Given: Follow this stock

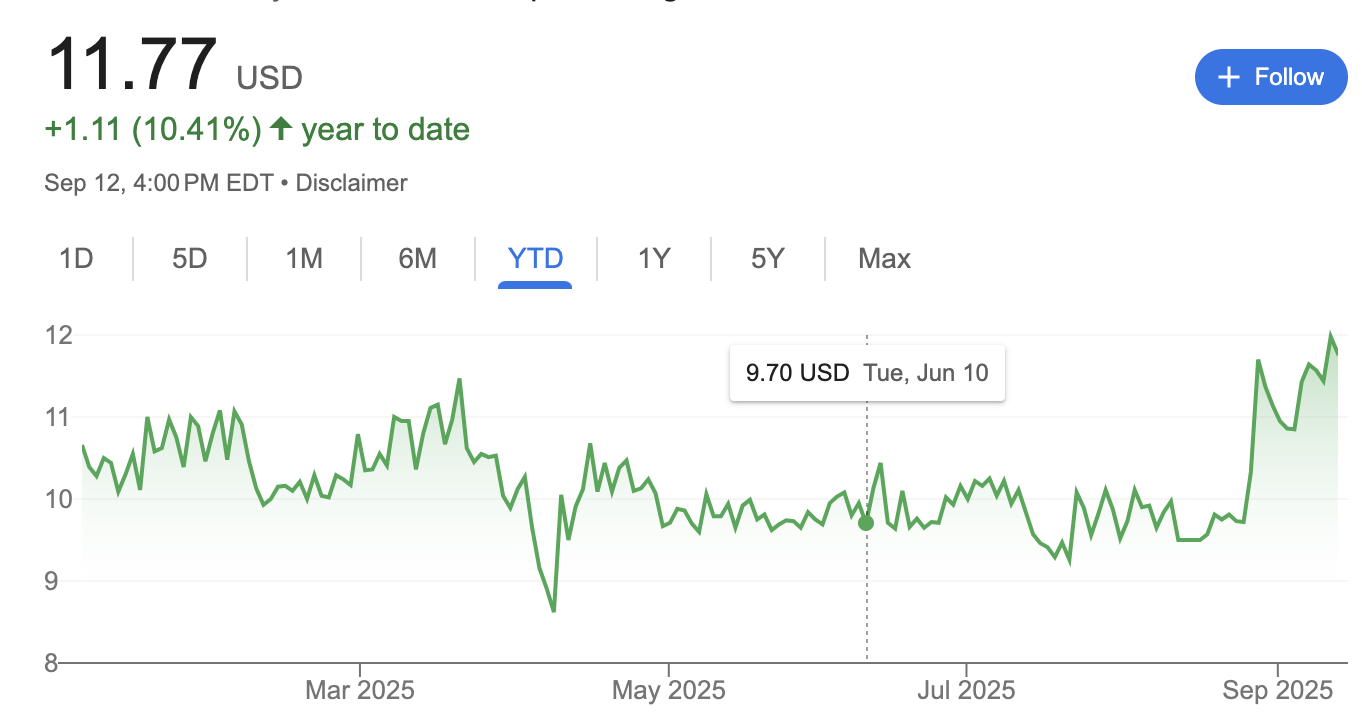Looking at the screenshot, I should point(1271,77).
